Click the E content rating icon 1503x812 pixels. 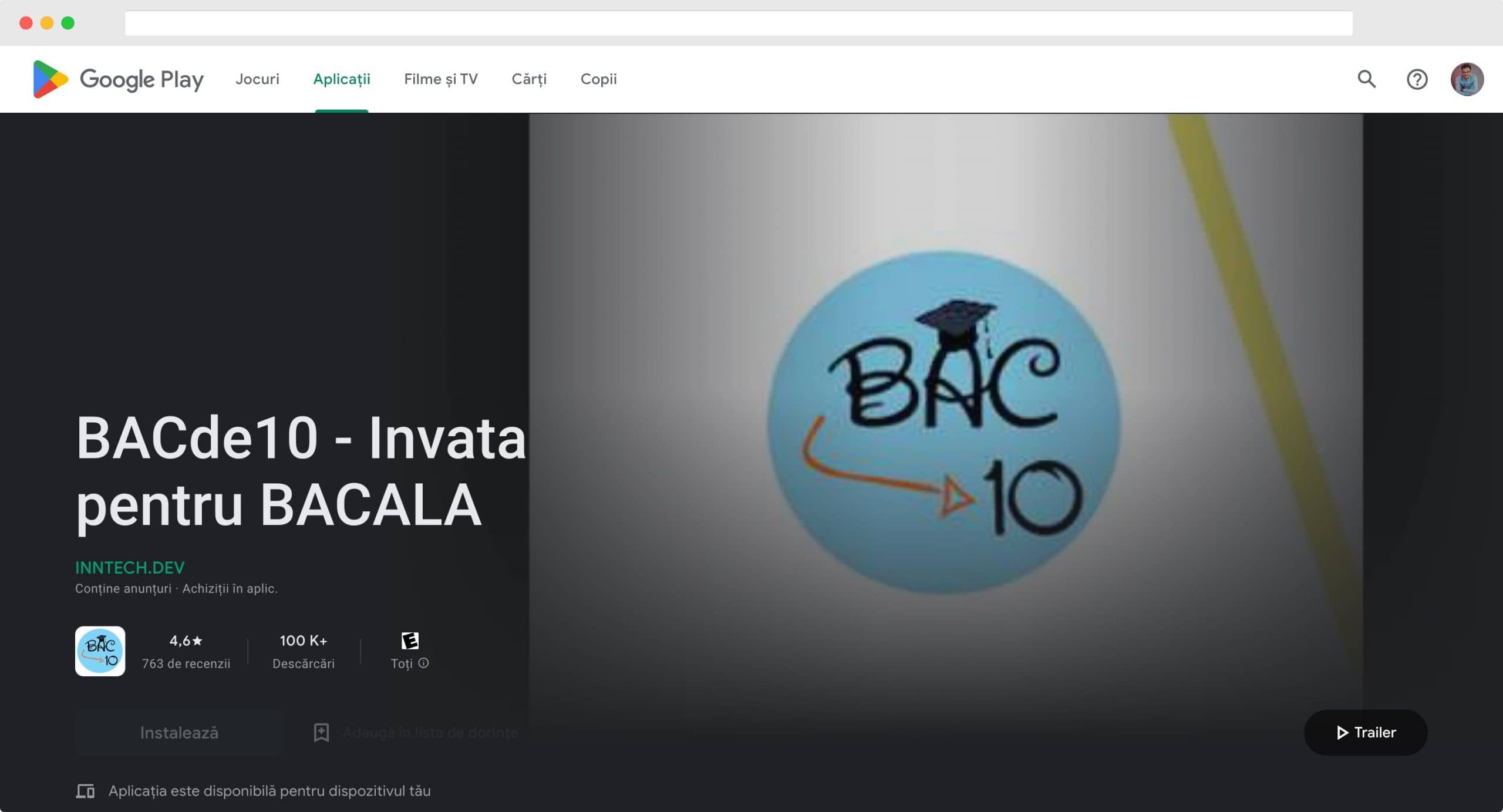point(410,641)
